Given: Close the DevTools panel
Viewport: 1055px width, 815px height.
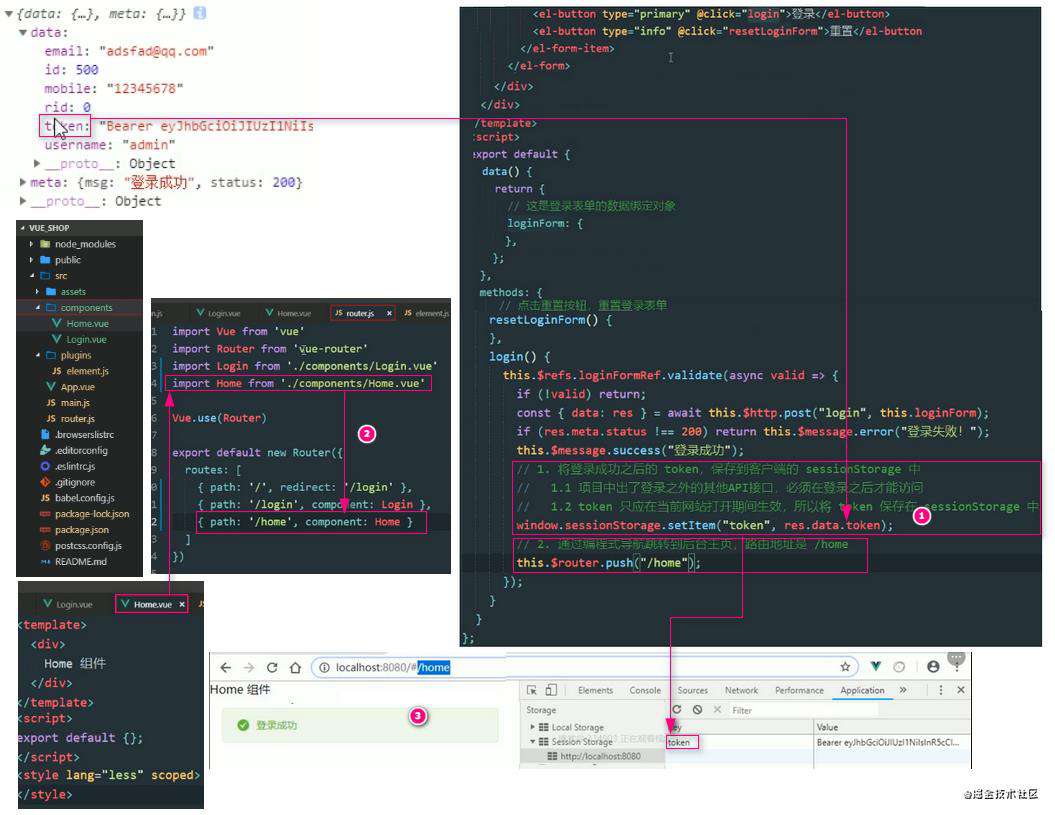Looking at the screenshot, I should (x=961, y=690).
